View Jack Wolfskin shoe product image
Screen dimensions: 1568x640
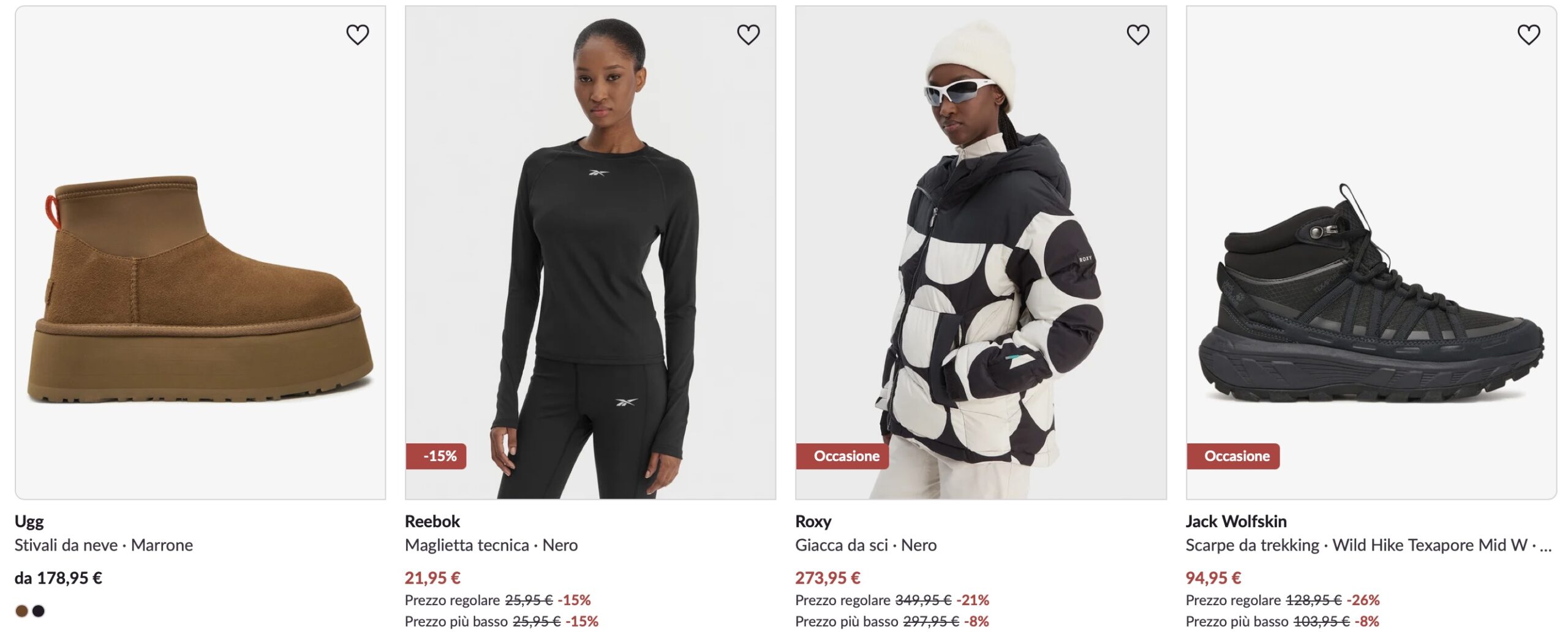tap(1371, 252)
